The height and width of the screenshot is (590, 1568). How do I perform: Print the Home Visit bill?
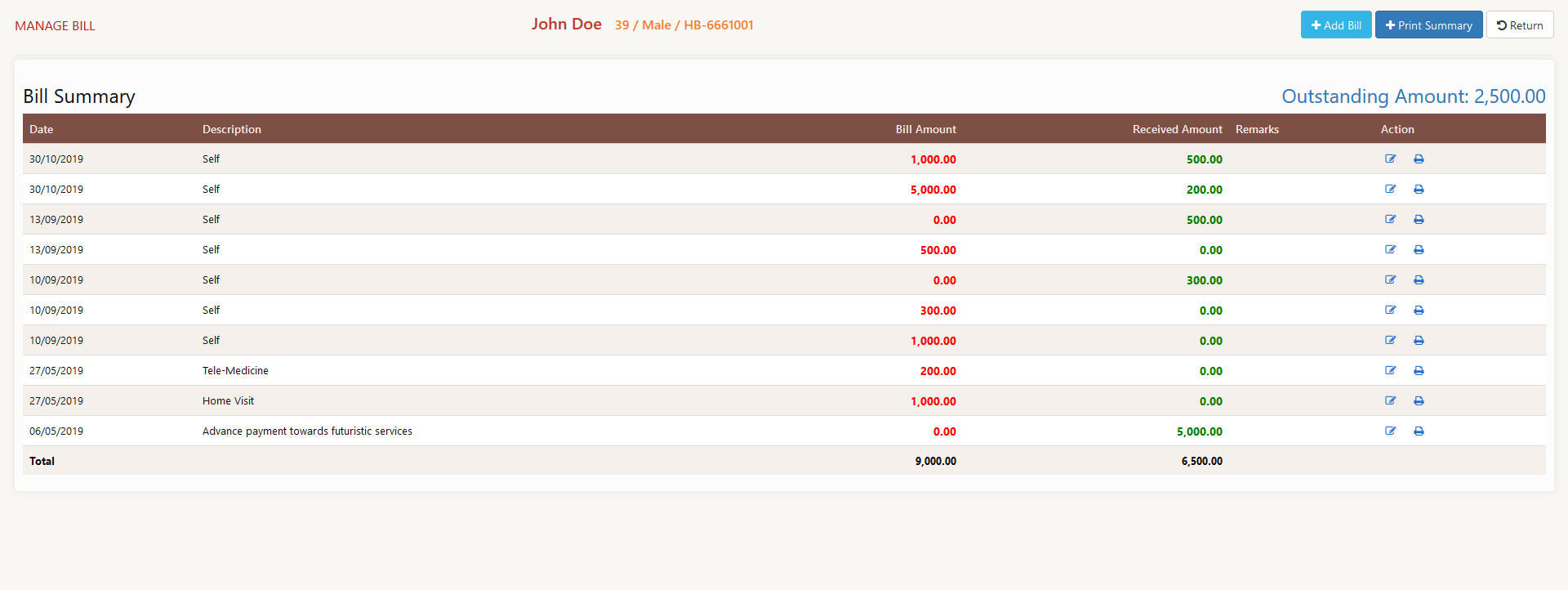(1419, 401)
